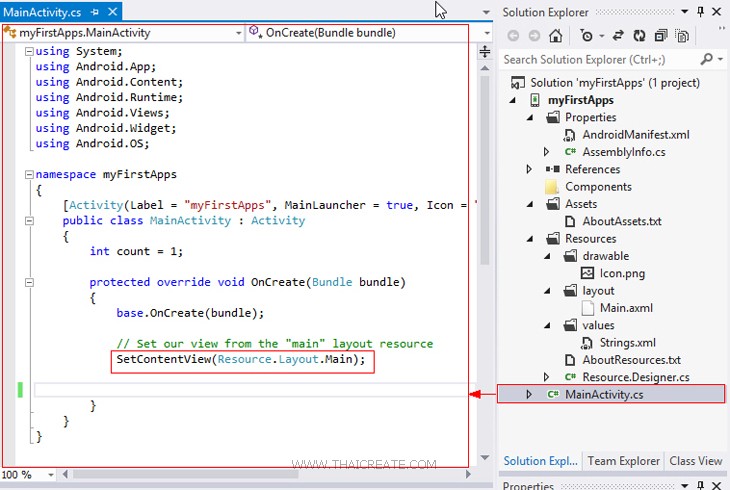Screen dimensions: 730x490
Task: Expand the Resource.Designer.cs node
Action: tap(547, 377)
